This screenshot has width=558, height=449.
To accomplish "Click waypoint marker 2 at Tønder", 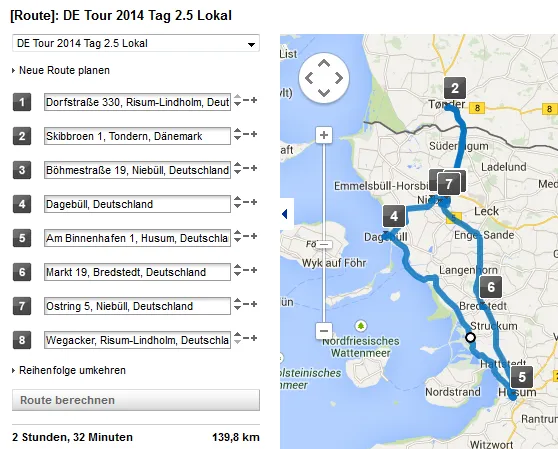I will point(455,88).
